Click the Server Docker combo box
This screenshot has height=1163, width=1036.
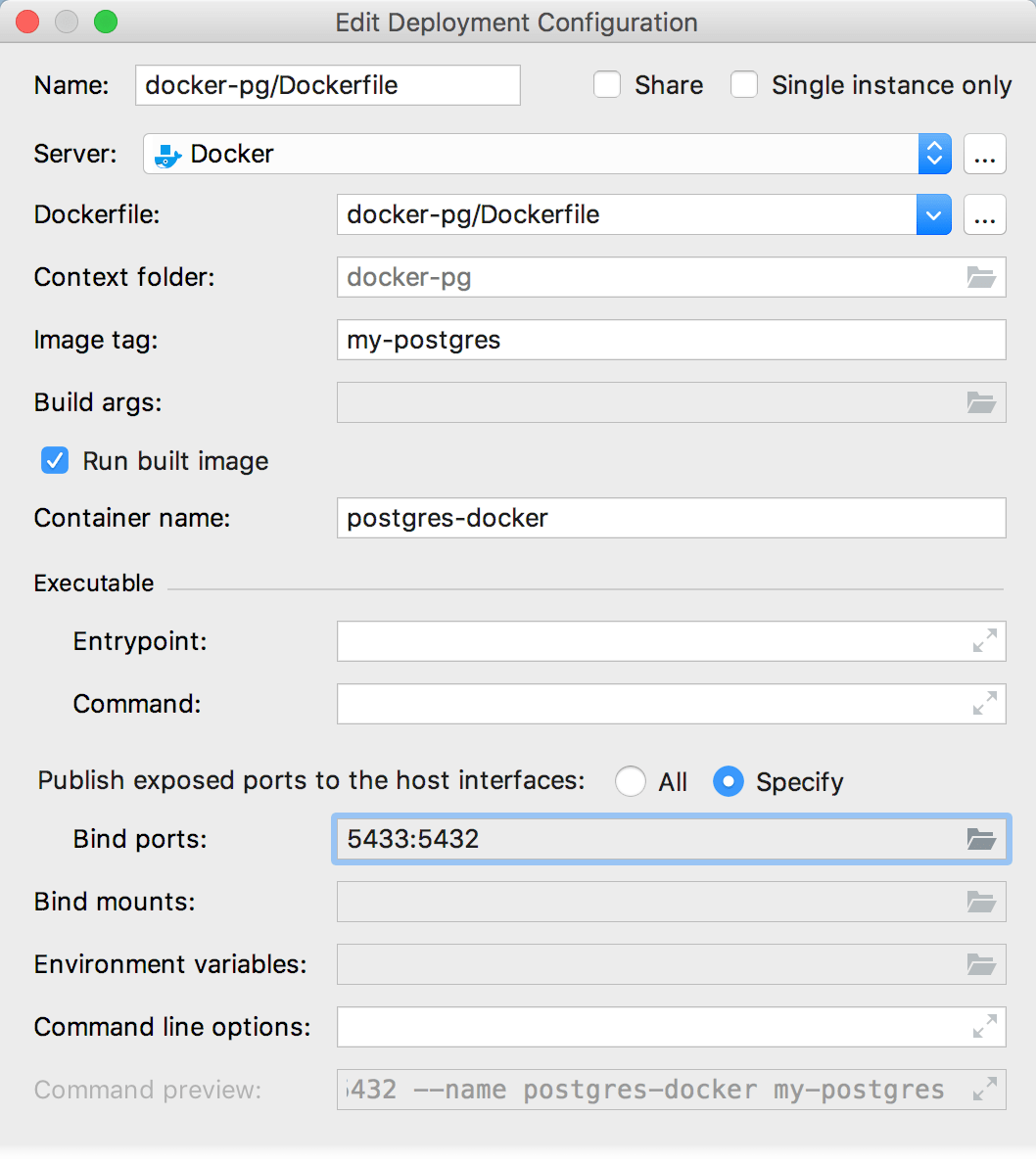547,154
